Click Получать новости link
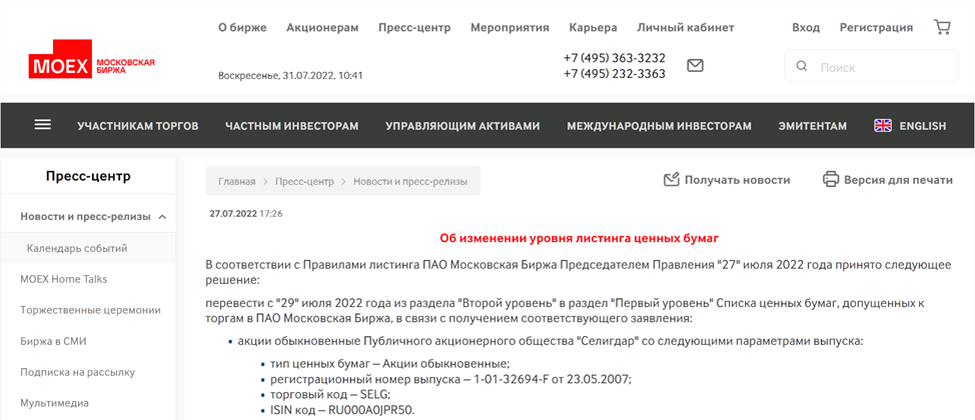975x420 pixels. click(x=737, y=180)
